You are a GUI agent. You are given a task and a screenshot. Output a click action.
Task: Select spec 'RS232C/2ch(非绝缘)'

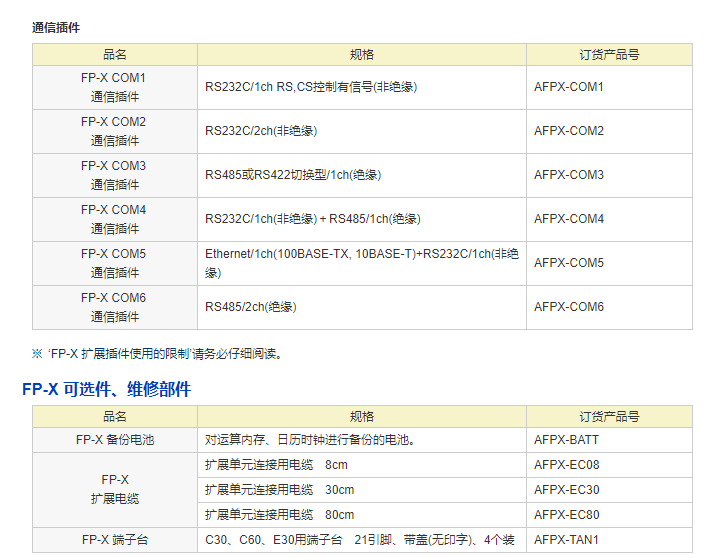click(261, 131)
